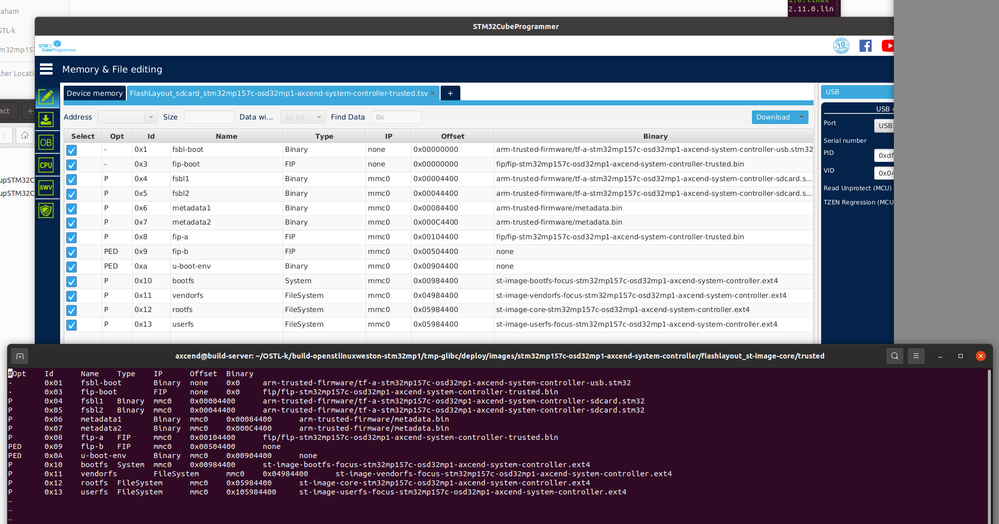Image resolution: width=999 pixels, height=524 pixels.
Task: Open the Erasing & Programming download icon
Action: (46, 120)
